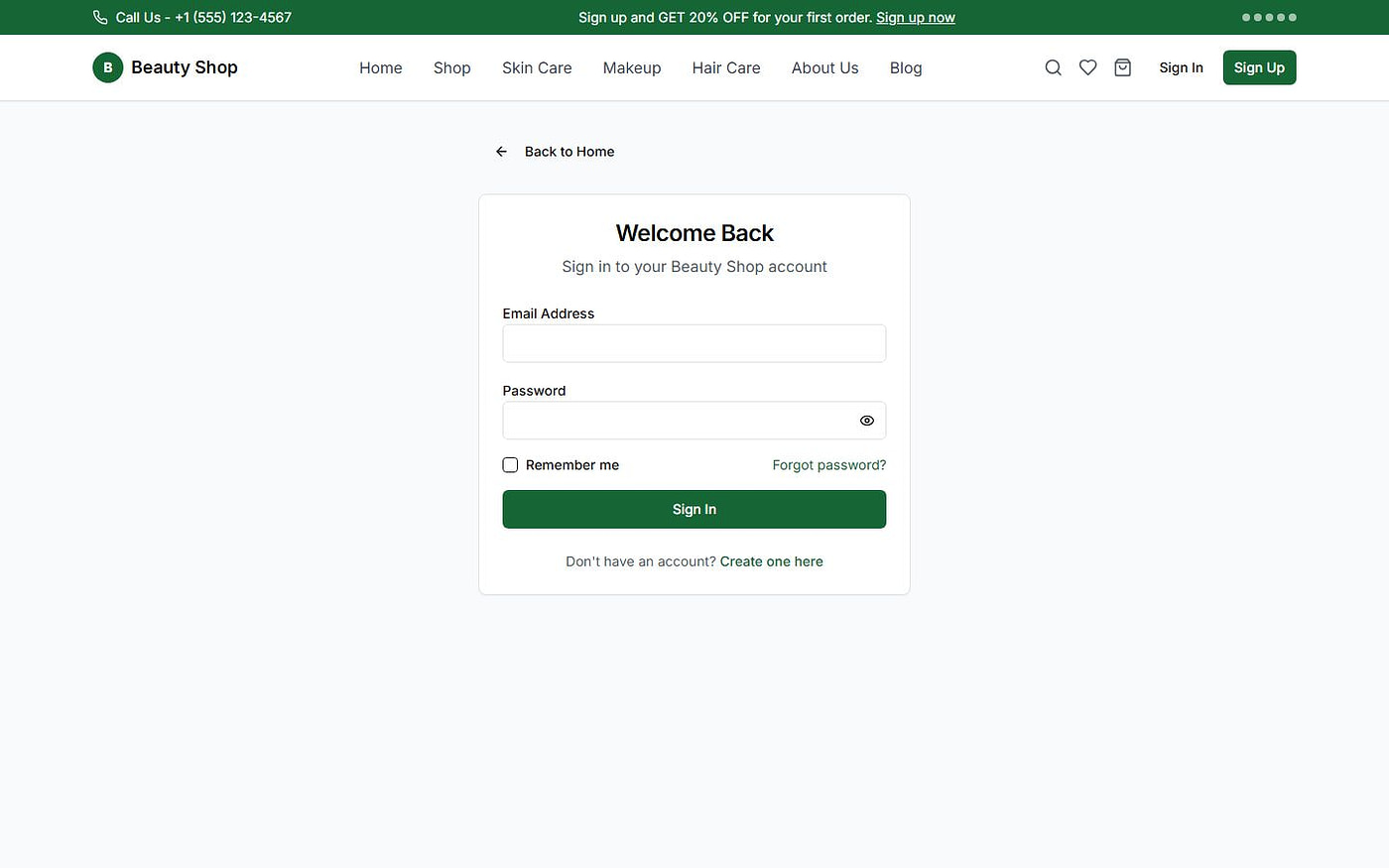This screenshot has height=868, width=1389.
Task: Submit form with wide Sign In button
Action: 694,509
